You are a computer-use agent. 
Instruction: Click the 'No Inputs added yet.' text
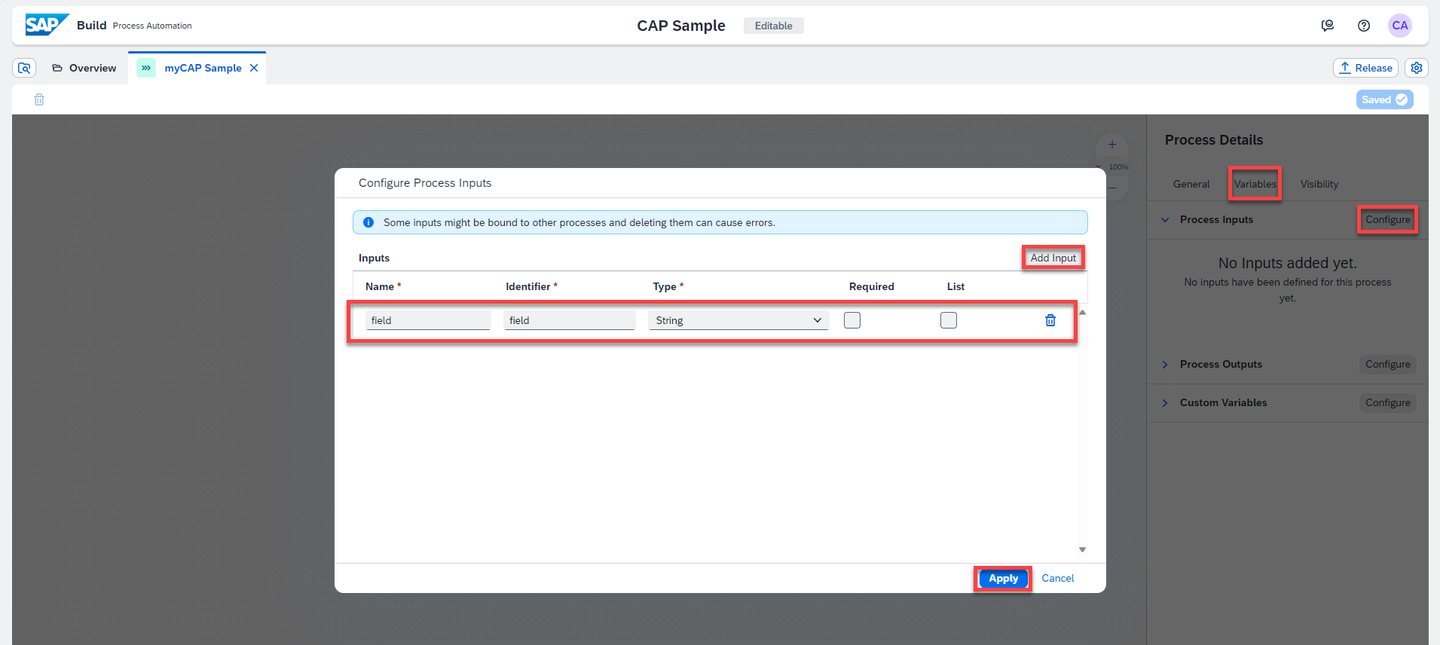(1287, 263)
